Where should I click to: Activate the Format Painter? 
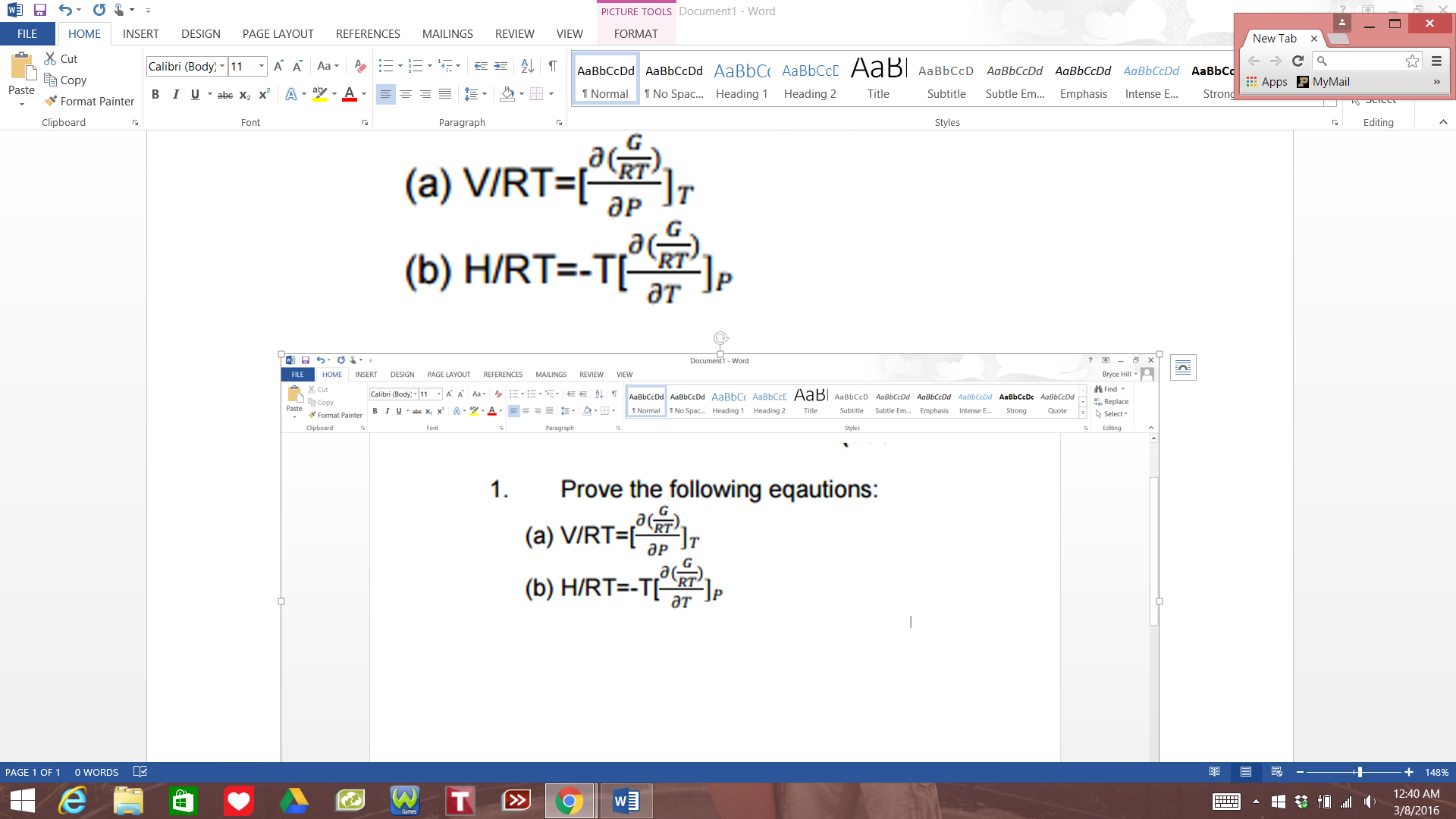click(x=89, y=101)
